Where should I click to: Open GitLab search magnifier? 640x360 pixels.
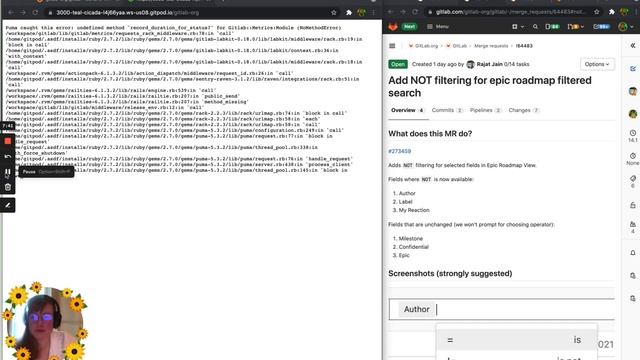tap(535, 27)
